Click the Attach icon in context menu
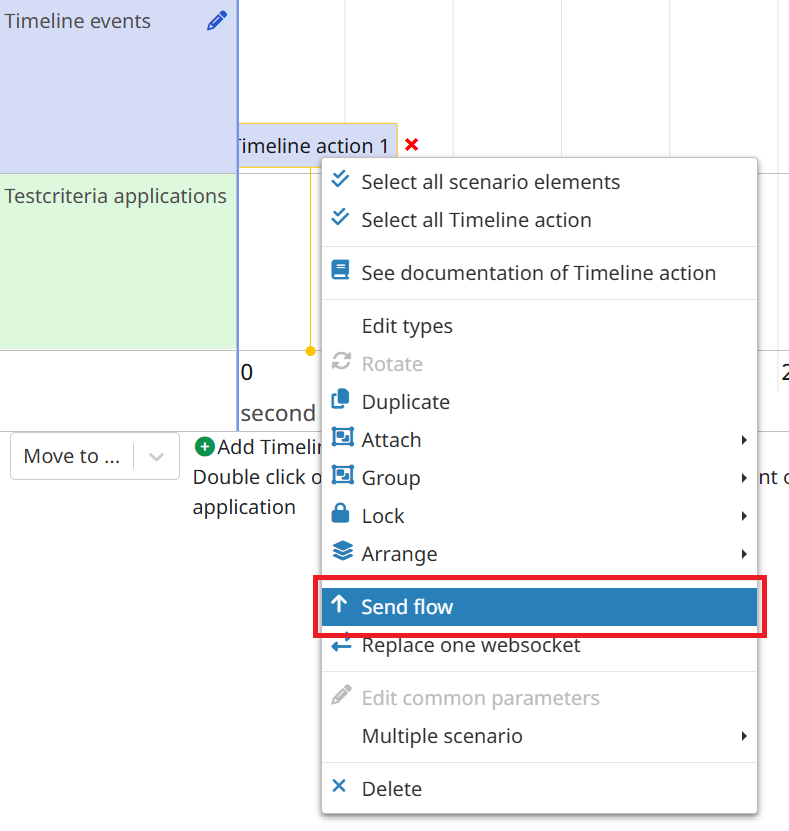789x831 pixels. click(342, 437)
